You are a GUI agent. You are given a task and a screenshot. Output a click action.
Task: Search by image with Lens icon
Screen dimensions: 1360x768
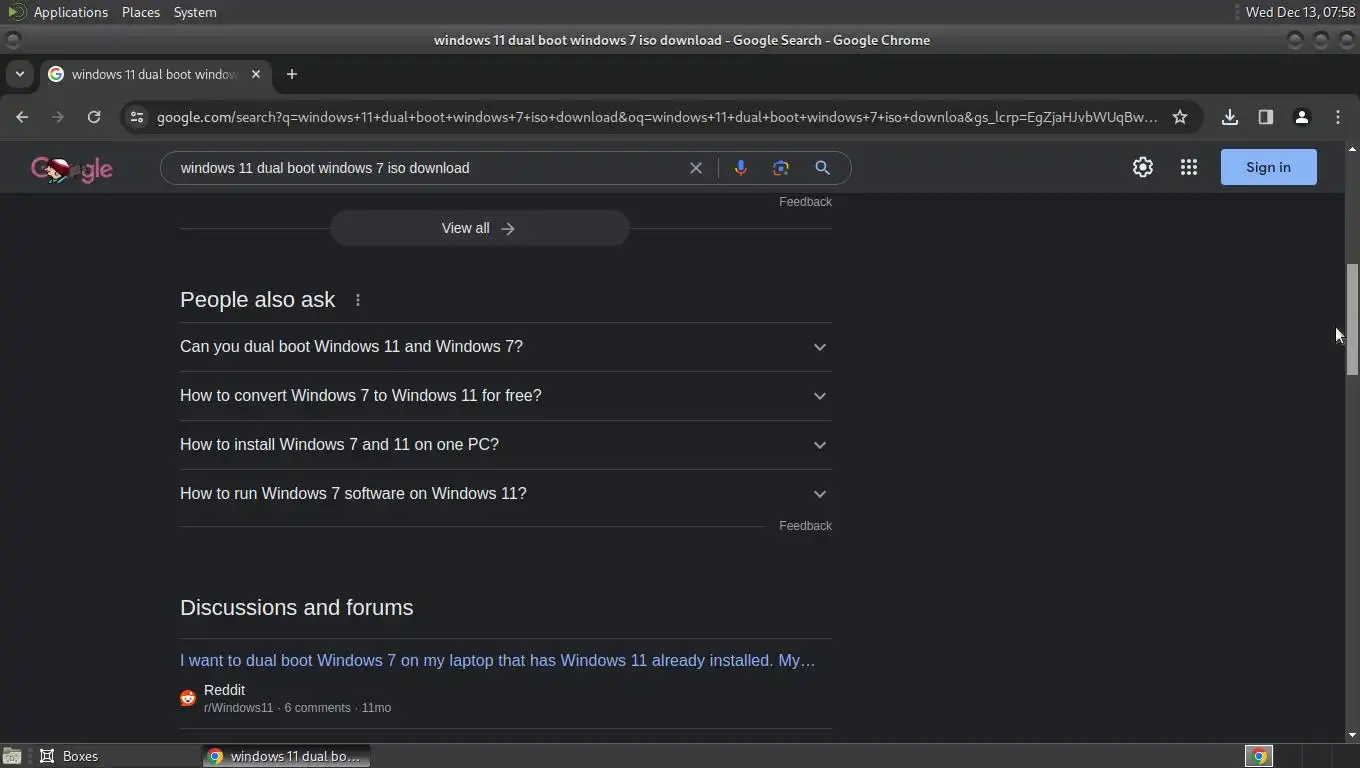pyautogui.click(x=781, y=168)
